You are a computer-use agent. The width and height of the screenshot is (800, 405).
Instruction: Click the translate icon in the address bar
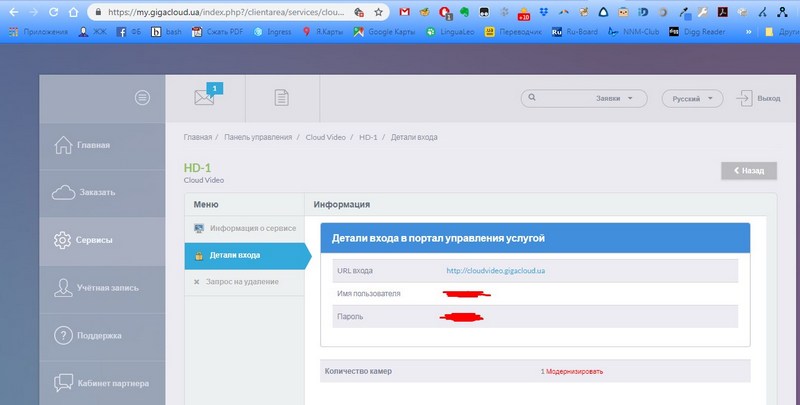coord(359,12)
